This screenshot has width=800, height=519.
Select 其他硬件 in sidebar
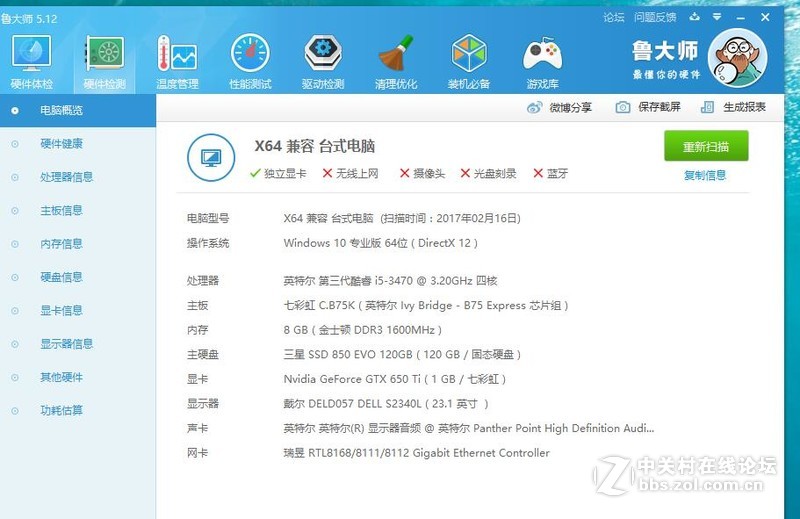pos(78,377)
